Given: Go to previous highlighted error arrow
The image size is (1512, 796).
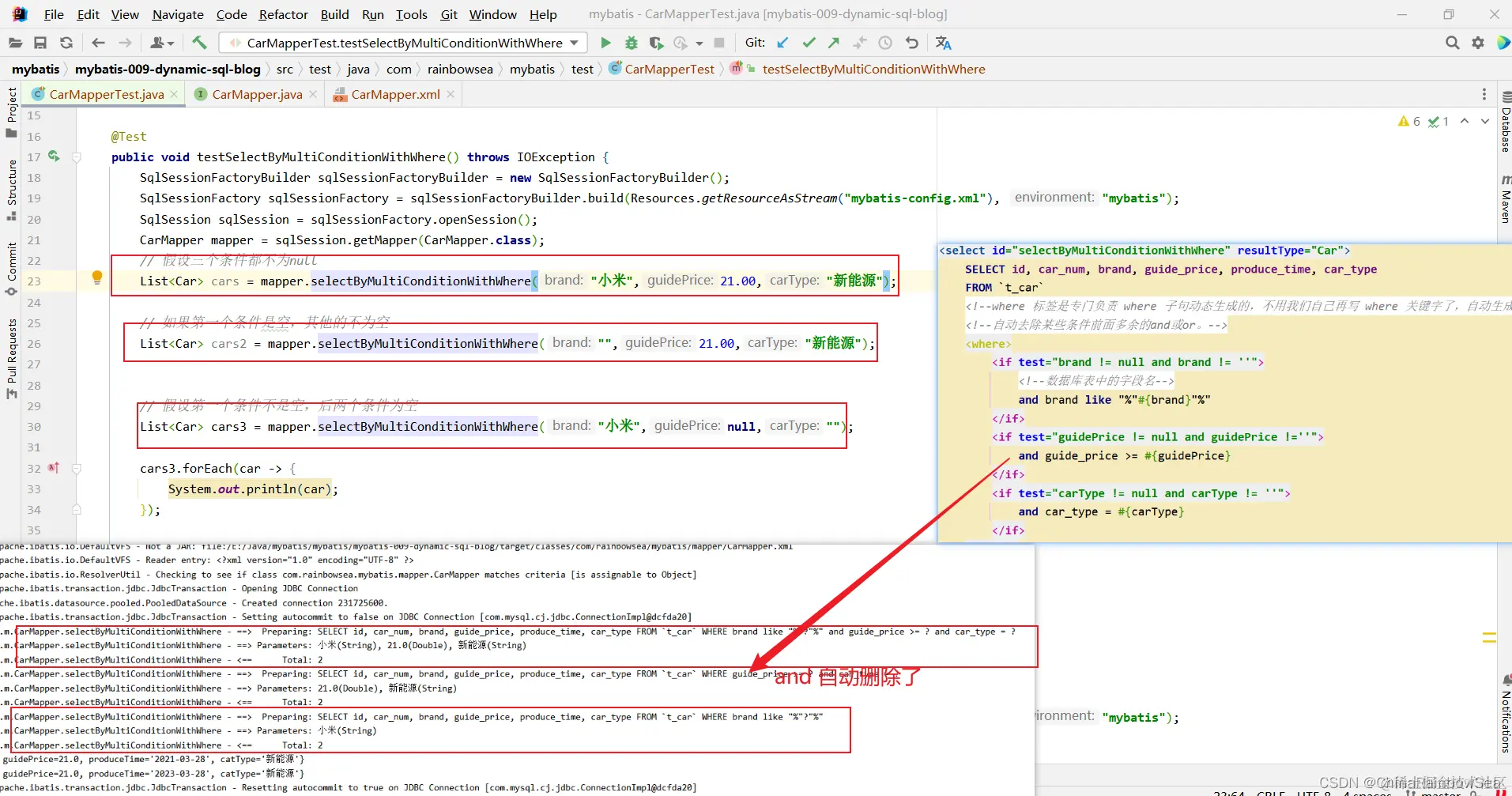Looking at the screenshot, I should pos(1465,121).
